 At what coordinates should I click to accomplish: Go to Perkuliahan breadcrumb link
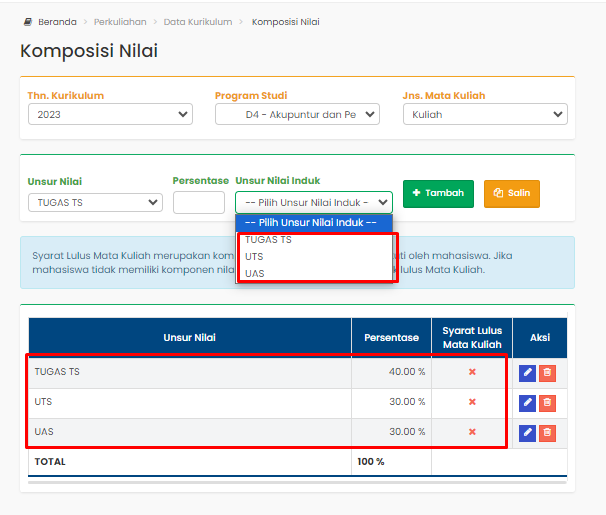coord(120,22)
